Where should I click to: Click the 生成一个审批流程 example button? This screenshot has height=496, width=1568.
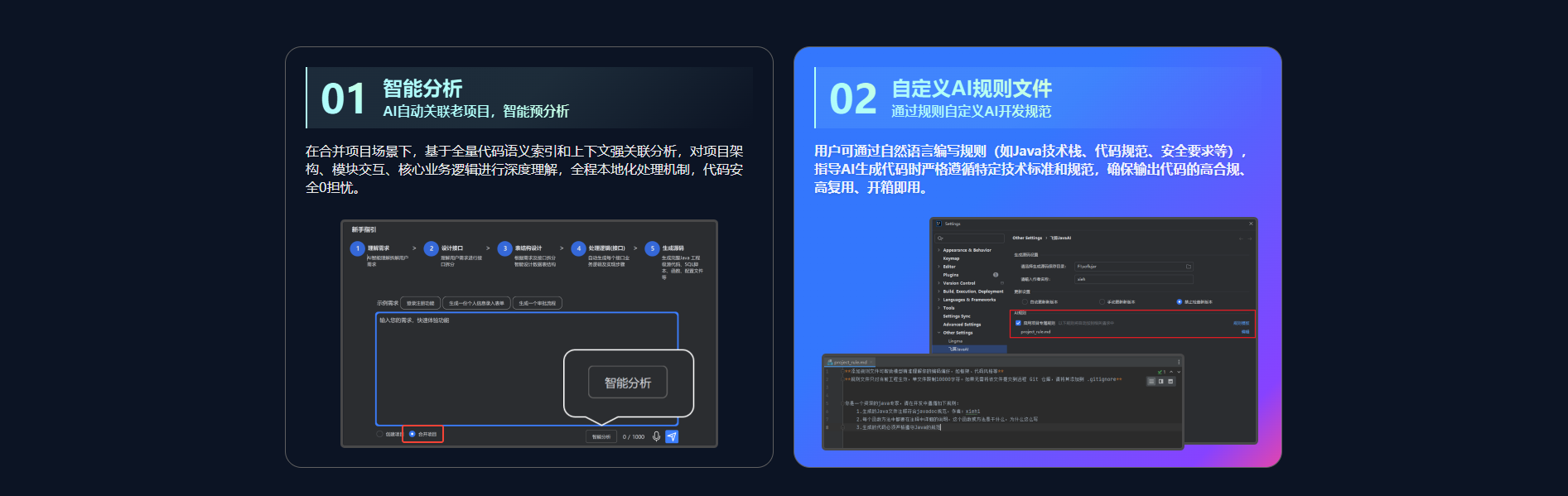(538, 303)
